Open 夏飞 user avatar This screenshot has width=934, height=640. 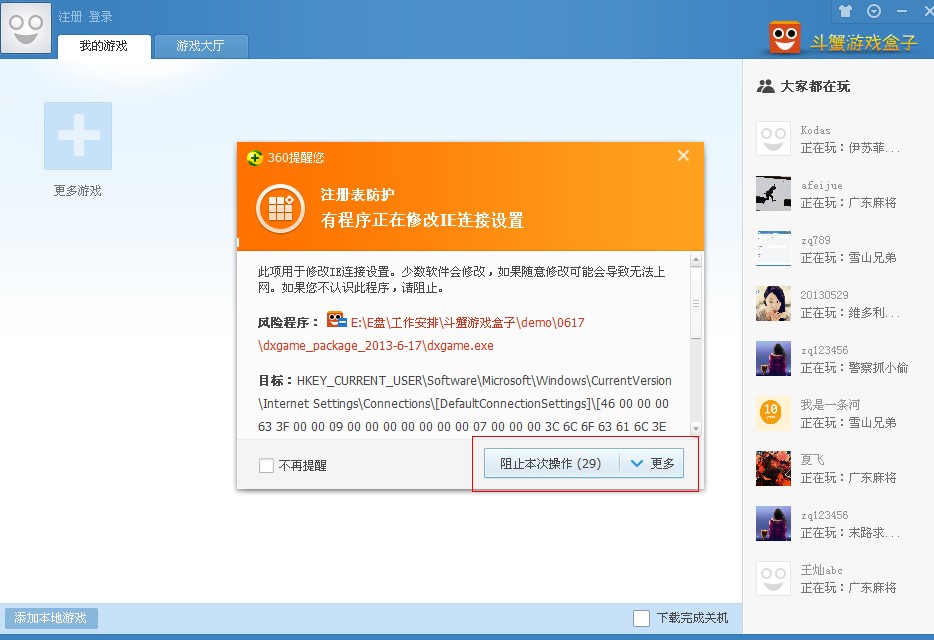[x=773, y=468]
